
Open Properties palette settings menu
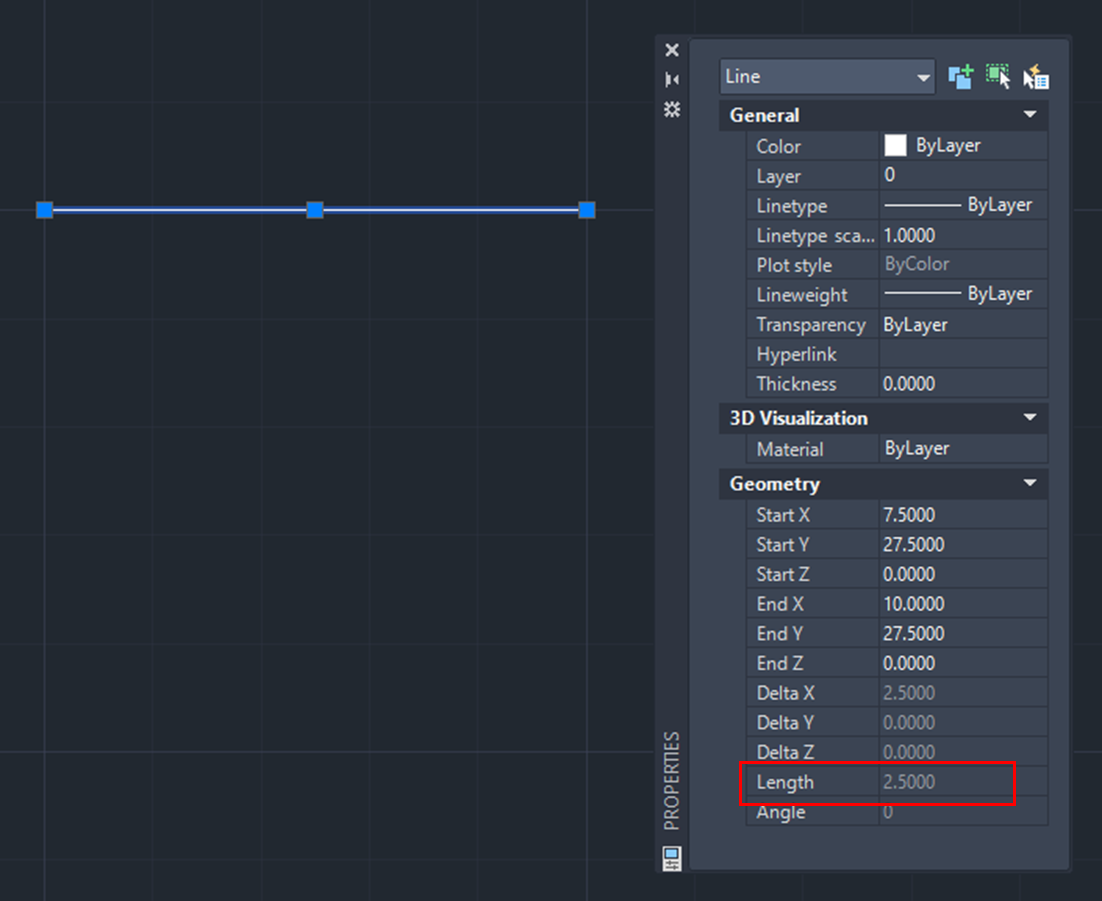(x=672, y=110)
